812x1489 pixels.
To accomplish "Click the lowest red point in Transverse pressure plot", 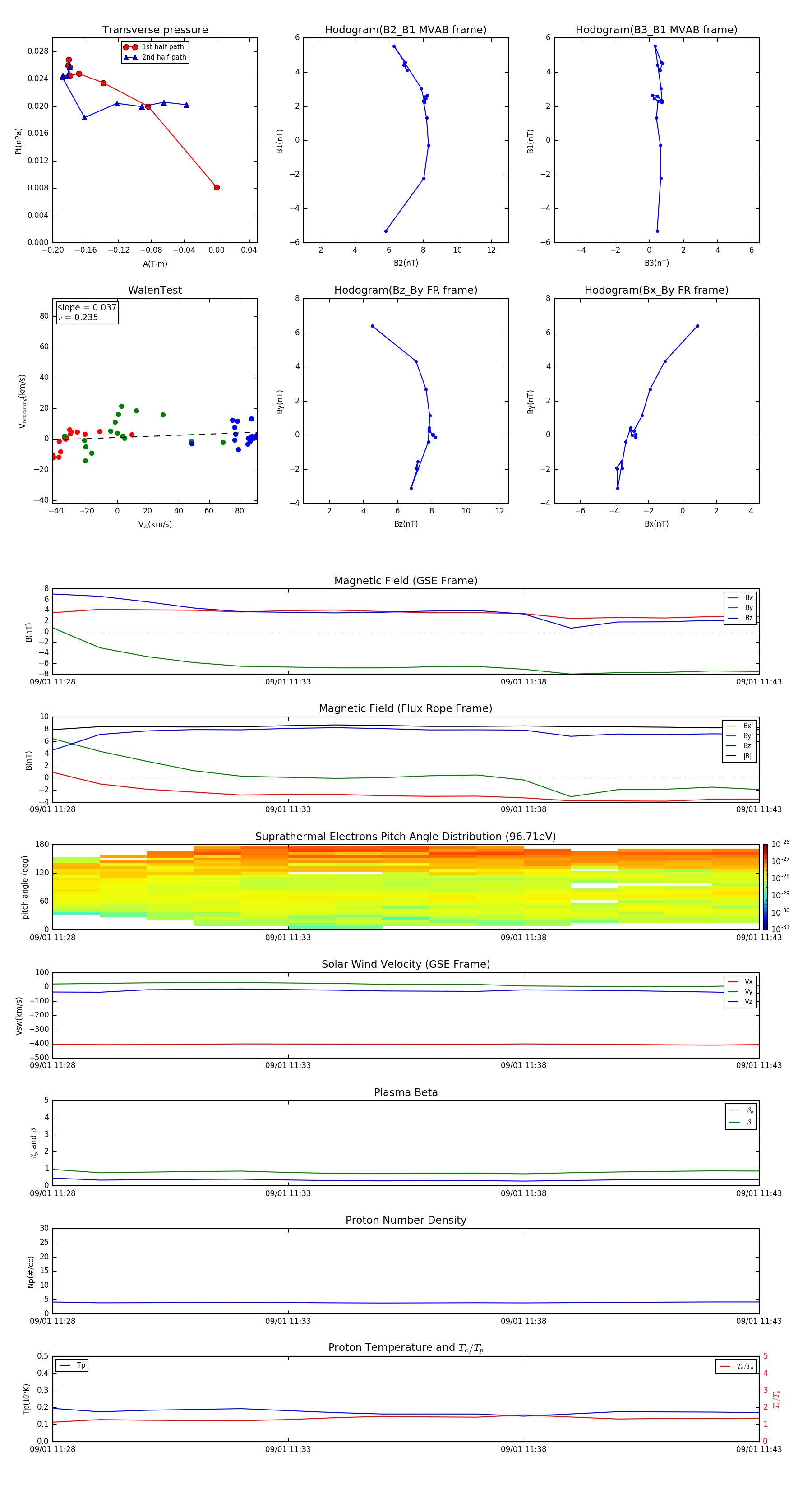I will point(217,187).
